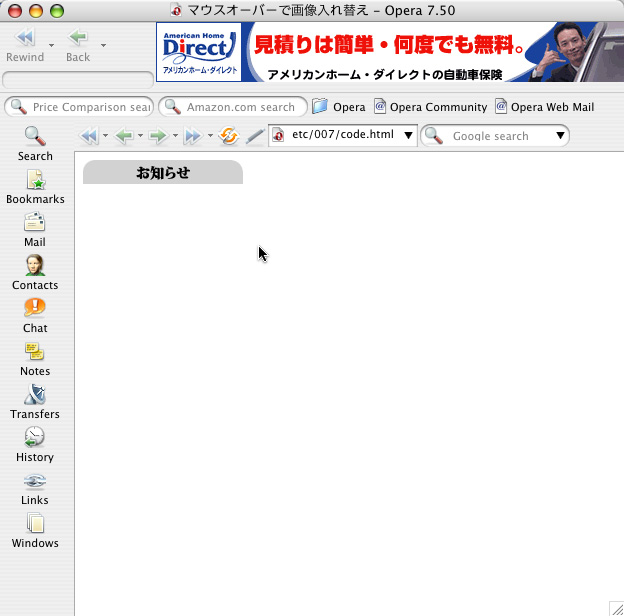
Task: Open the Notes panel
Action: coord(35,359)
